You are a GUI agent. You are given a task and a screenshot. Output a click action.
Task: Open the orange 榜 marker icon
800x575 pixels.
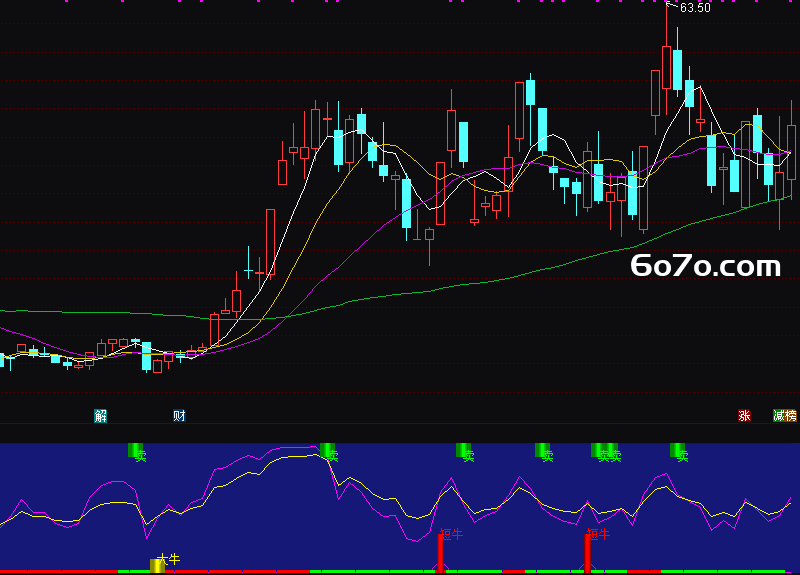click(x=791, y=416)
